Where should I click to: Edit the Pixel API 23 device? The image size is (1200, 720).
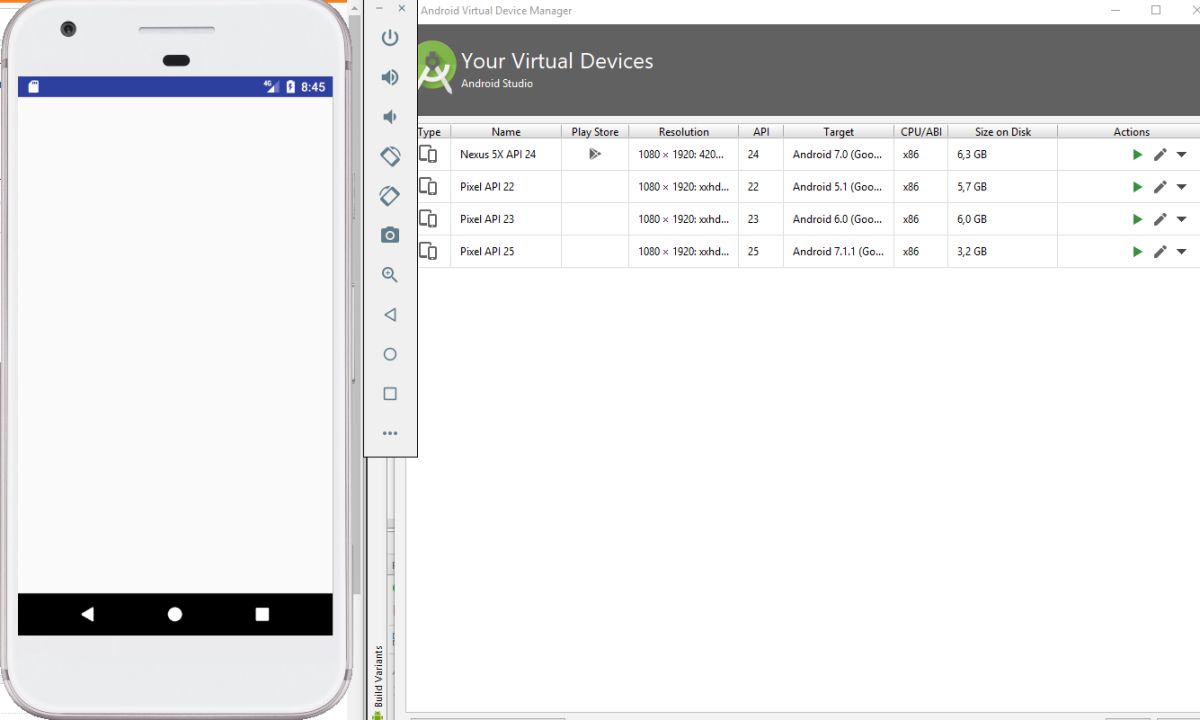pyautogui.click(x=1160, y=219)
